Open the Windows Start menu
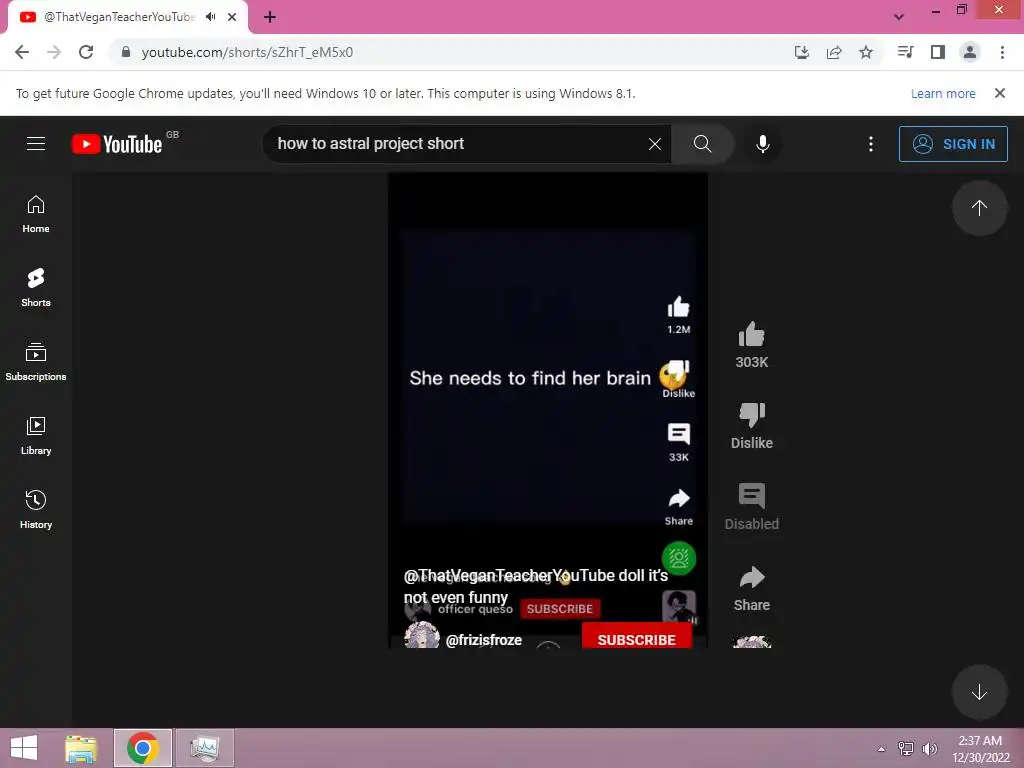The width and height of the screenshot is (1024, 768). pos(24,748)
